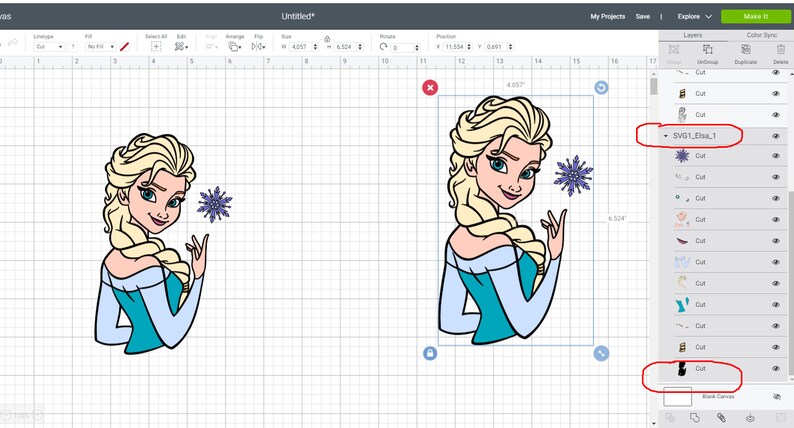Click the lock proportions handle on selection box
The height and width of the screenshot is (428, 794).
pos(430,354)
